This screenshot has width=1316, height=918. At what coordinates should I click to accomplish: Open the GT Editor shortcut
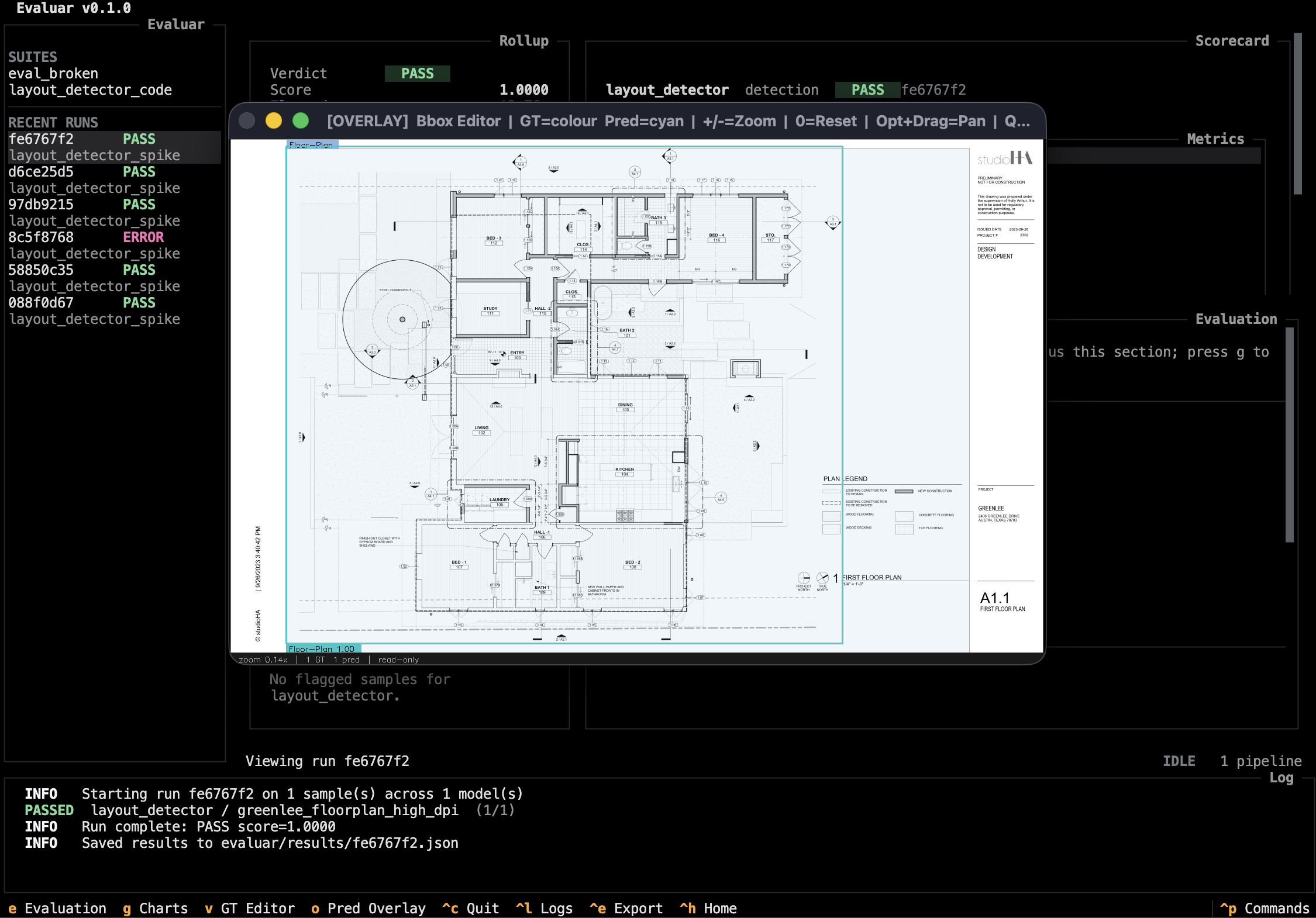pyautogui.click(x=250, y=908)
